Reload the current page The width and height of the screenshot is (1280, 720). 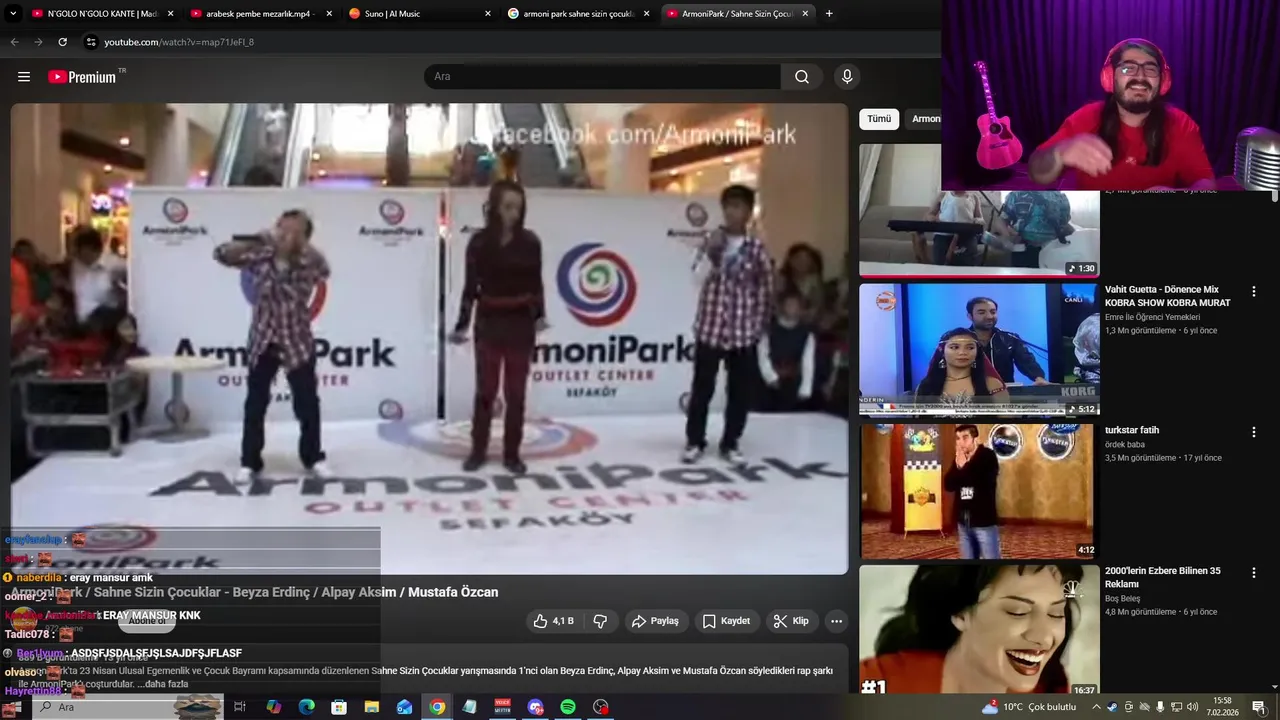click(62, 42)
